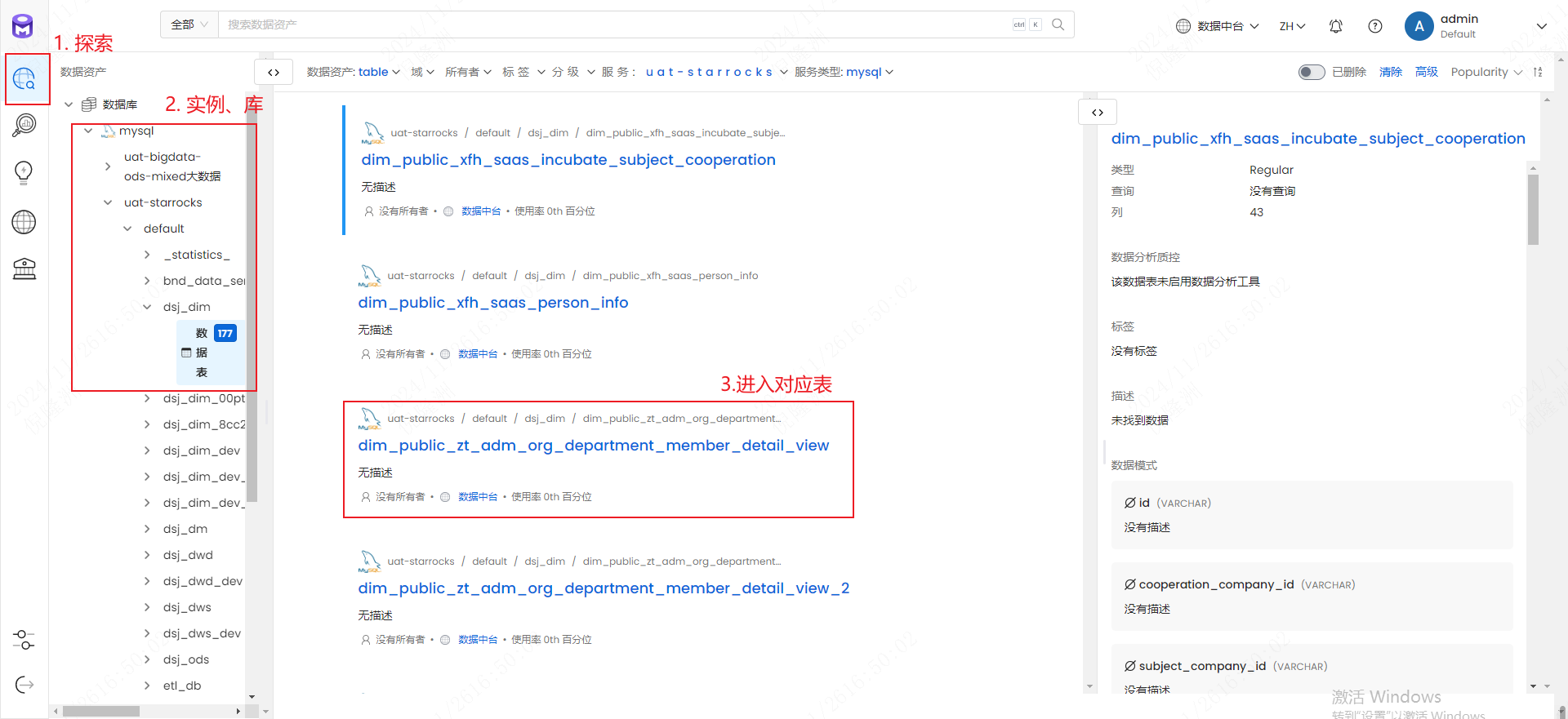Open the 服务类型 mysql filter dropdown
Screen dimensions: 1568x719
point(844,72)
